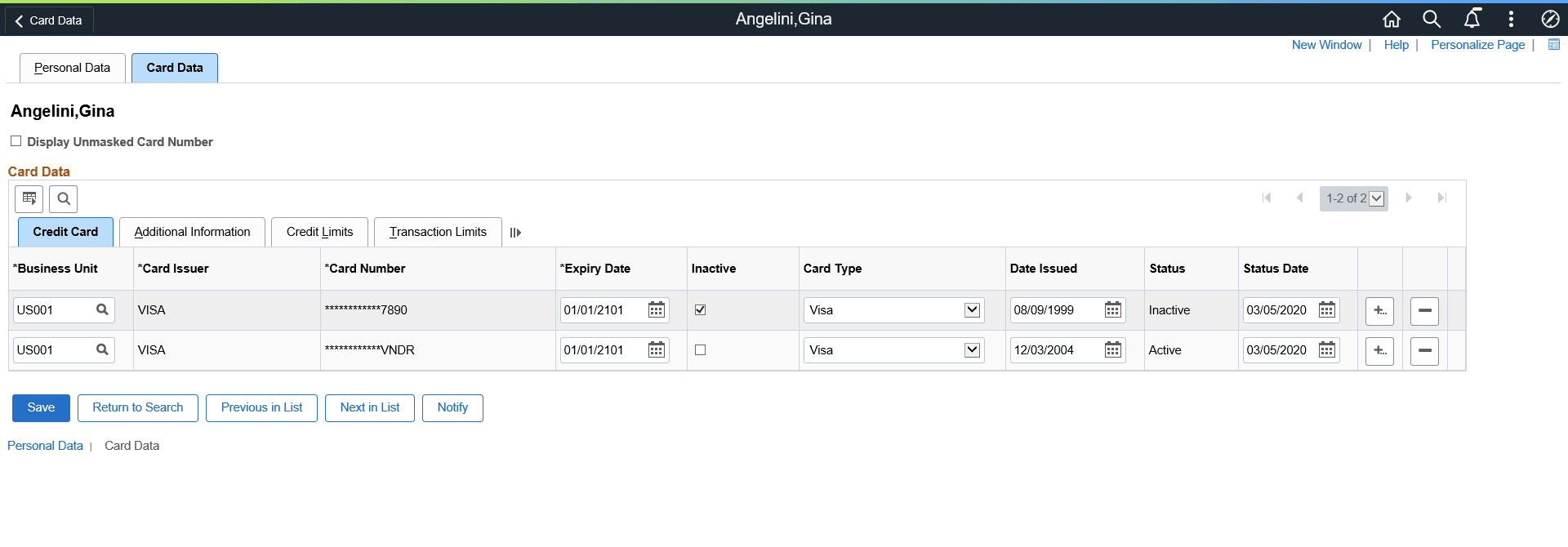1568x547 pixels.
Task: Click the Notify button
Action: [x=452, y=407]
